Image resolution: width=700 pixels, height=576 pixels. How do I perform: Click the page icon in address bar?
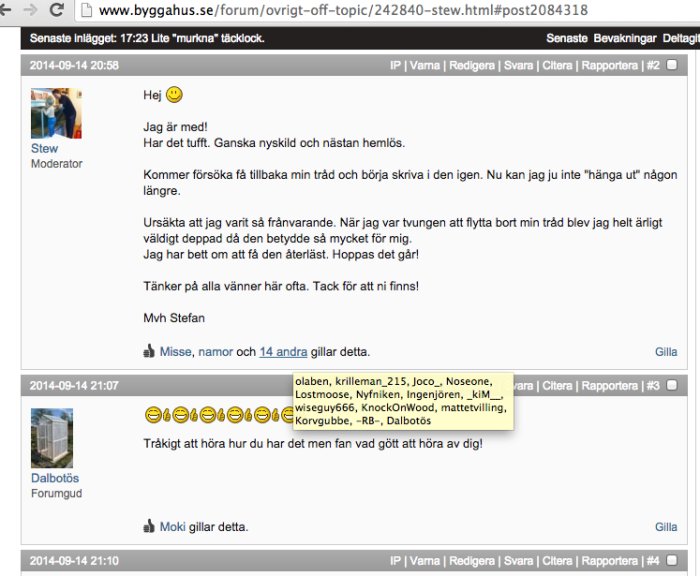click(x=85, y=10)
